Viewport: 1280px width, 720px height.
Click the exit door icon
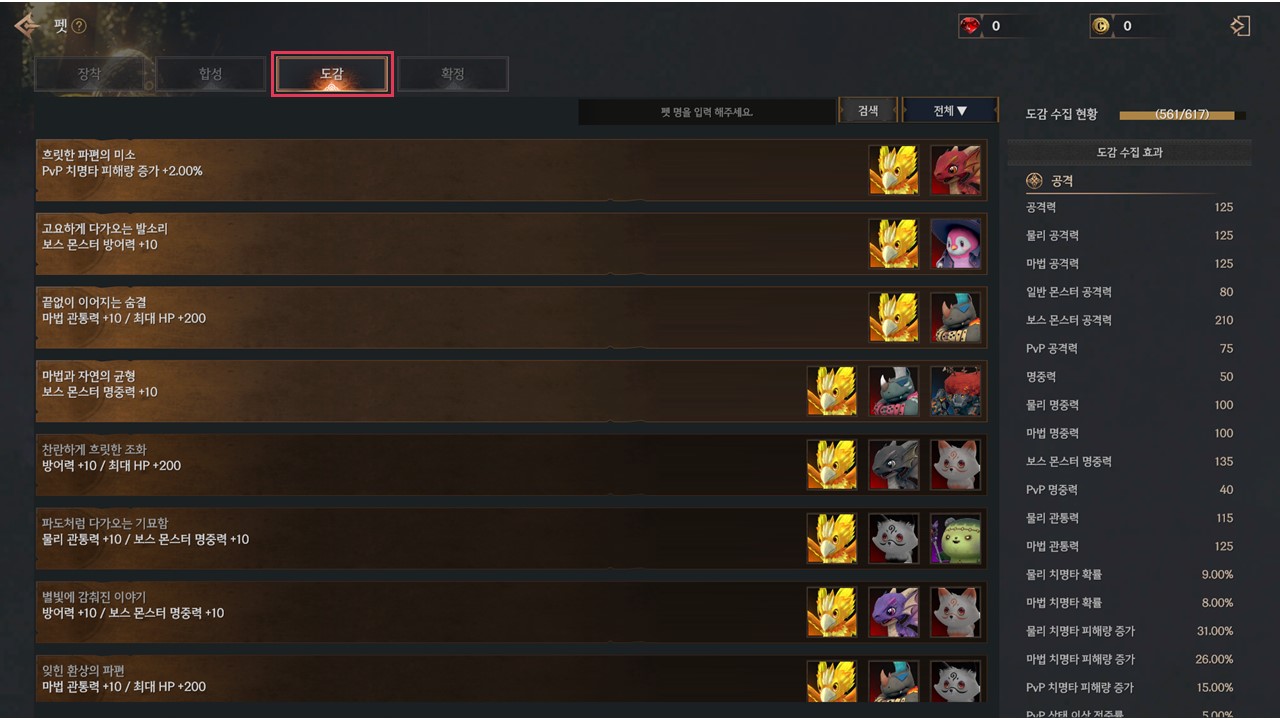click(x=1240, y=26)
